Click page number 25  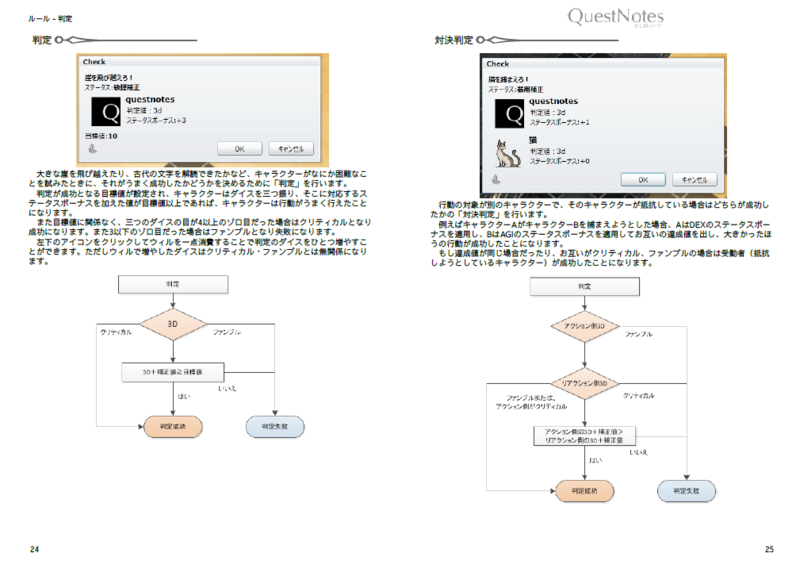pyautogui.click(x=769, y=549)
